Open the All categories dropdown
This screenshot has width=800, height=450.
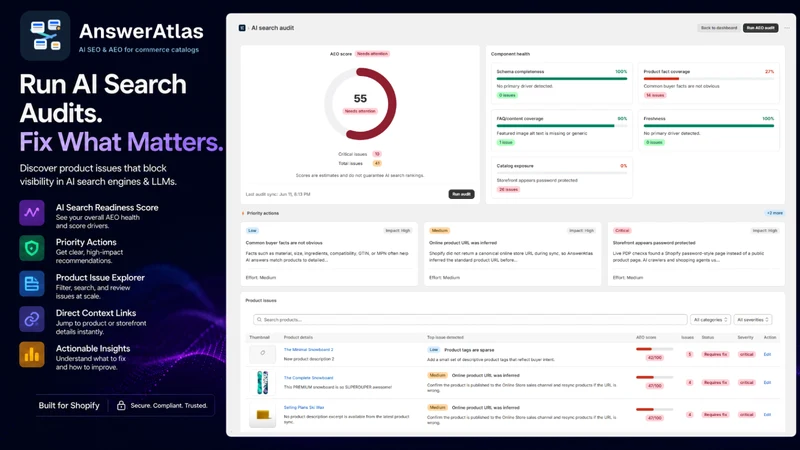(x=710, y=320)
